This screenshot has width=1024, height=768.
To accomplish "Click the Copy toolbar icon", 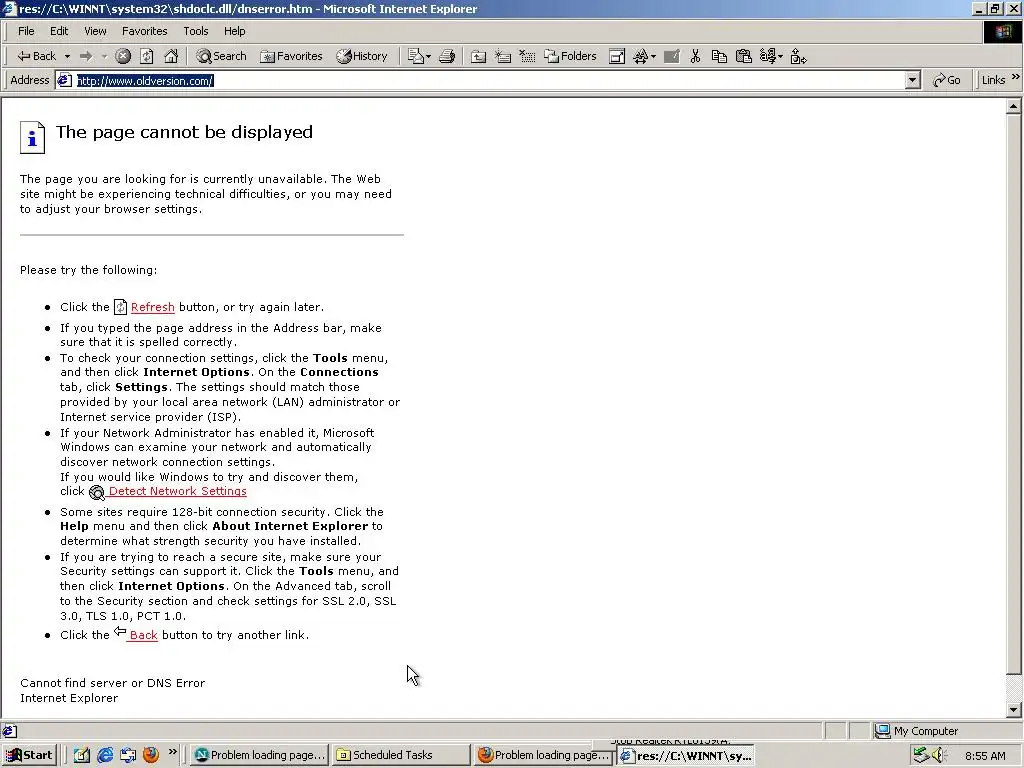I will coord(719,56).
